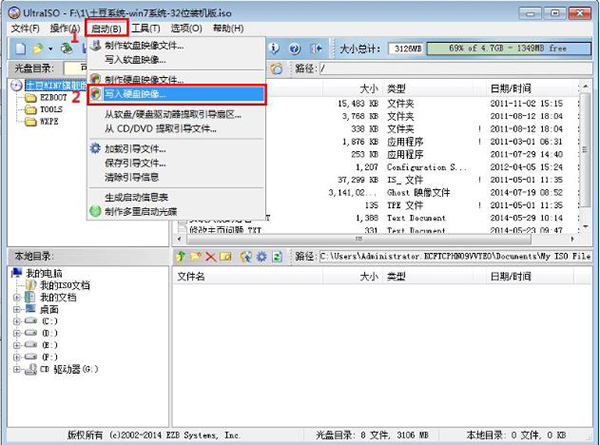600x445 pixels.
Task: Select 制作硬盘映像文件 menu entry
Action: pos(176,80)
